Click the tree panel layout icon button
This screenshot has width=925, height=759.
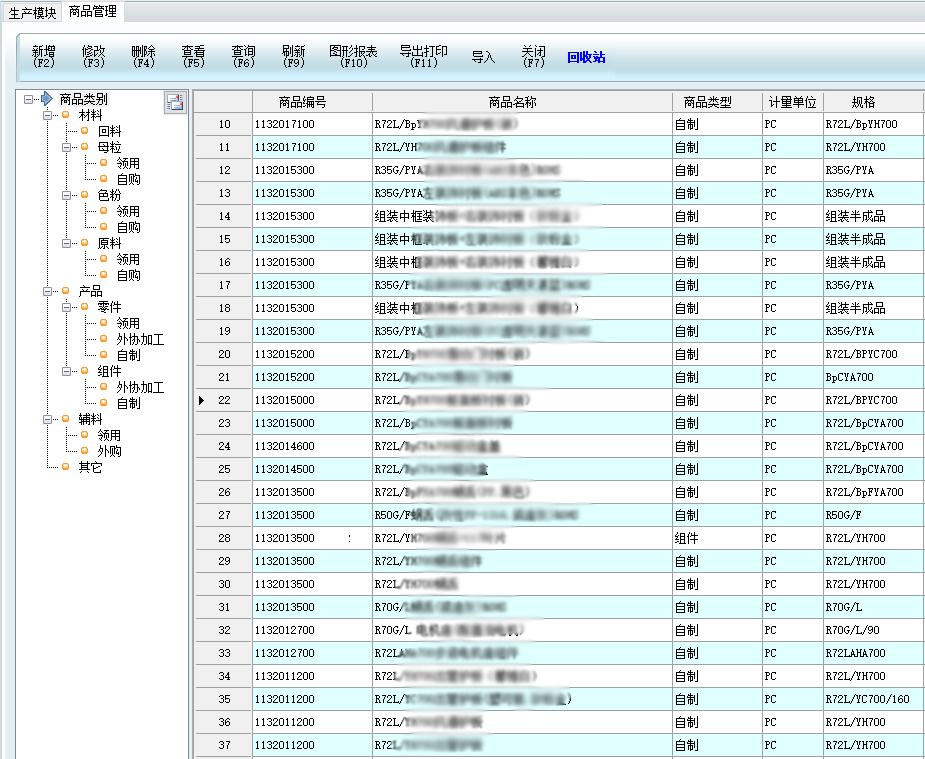[175, 101]
